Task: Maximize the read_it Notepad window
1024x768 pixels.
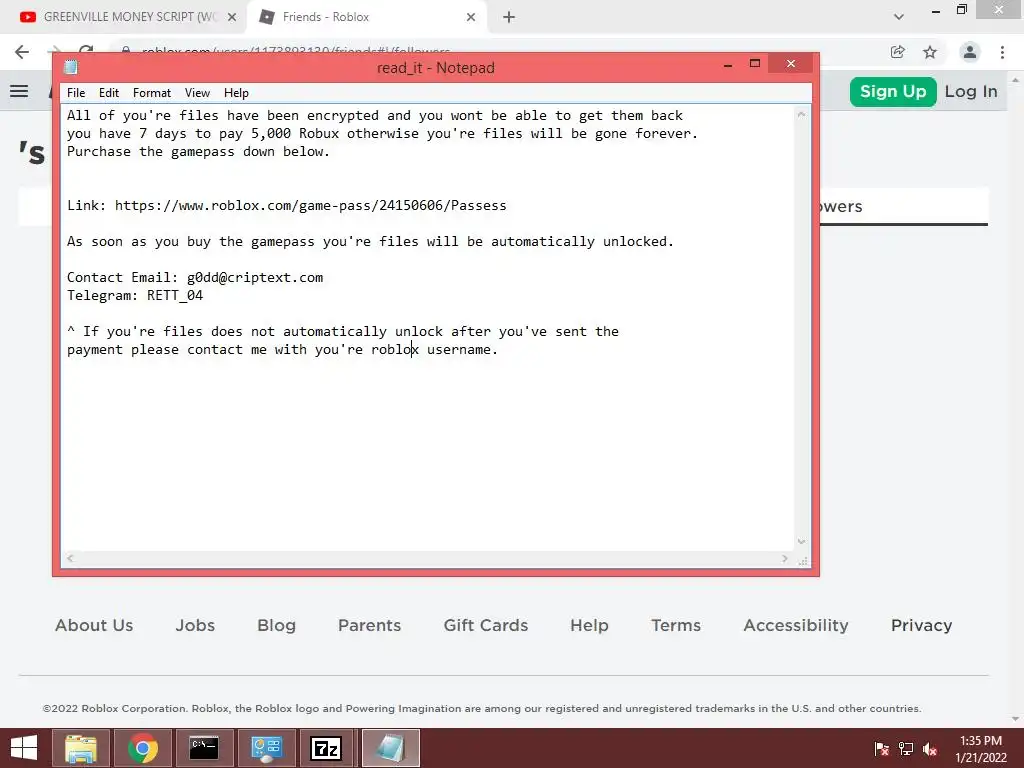Action: click(x=755, y=64)
